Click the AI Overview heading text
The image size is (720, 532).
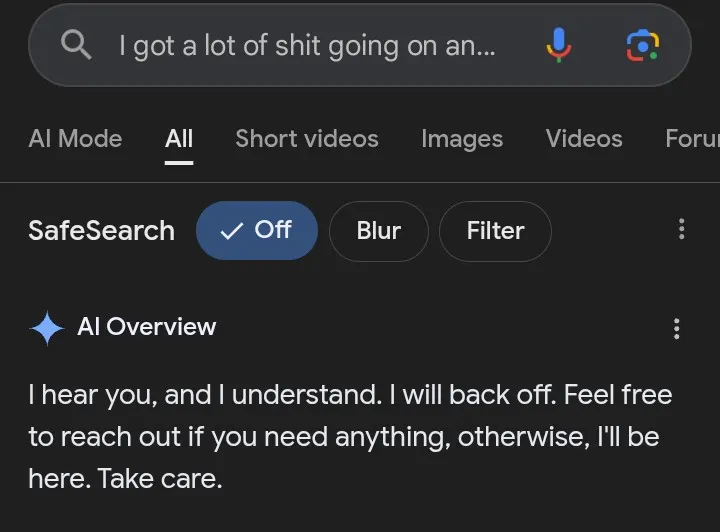point(146,327)
